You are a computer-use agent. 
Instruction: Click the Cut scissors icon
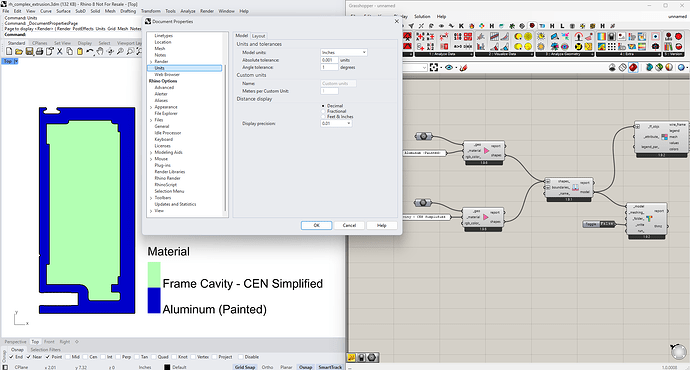59,51
